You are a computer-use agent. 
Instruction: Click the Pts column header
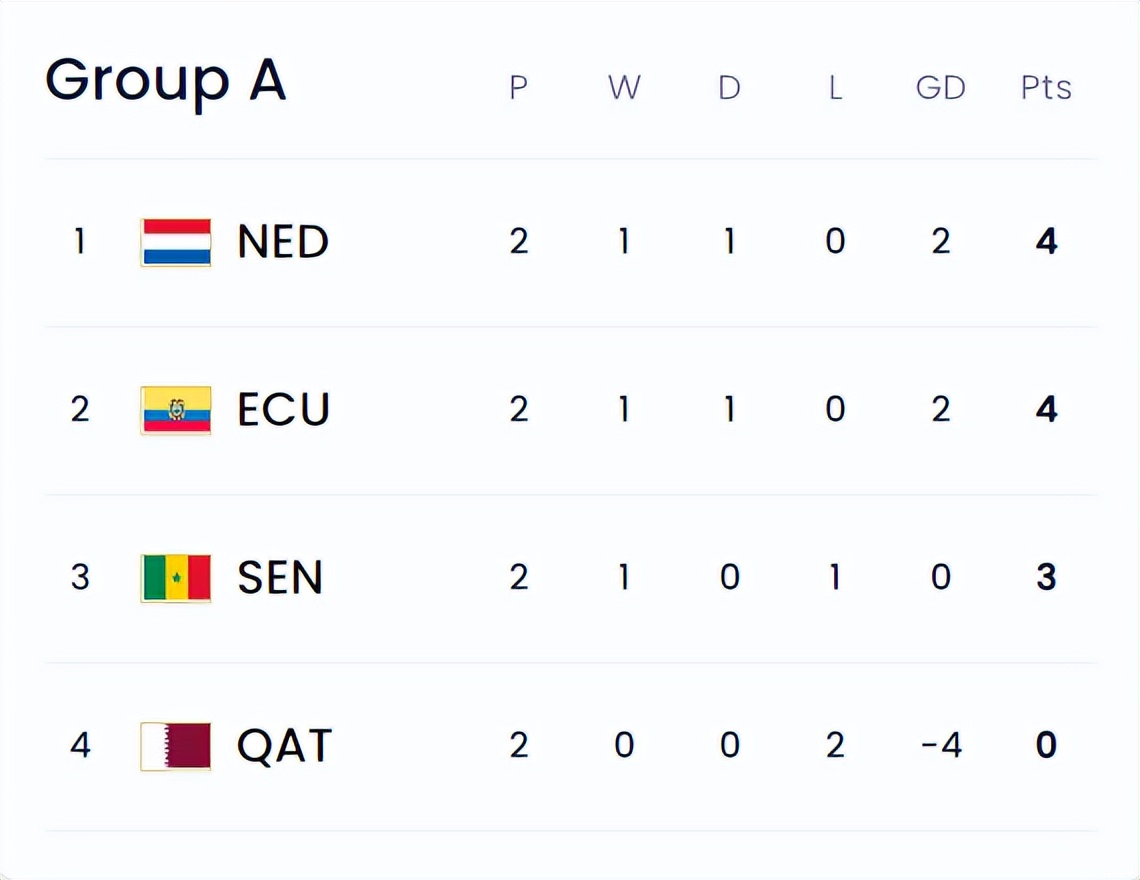(1046, 88)
